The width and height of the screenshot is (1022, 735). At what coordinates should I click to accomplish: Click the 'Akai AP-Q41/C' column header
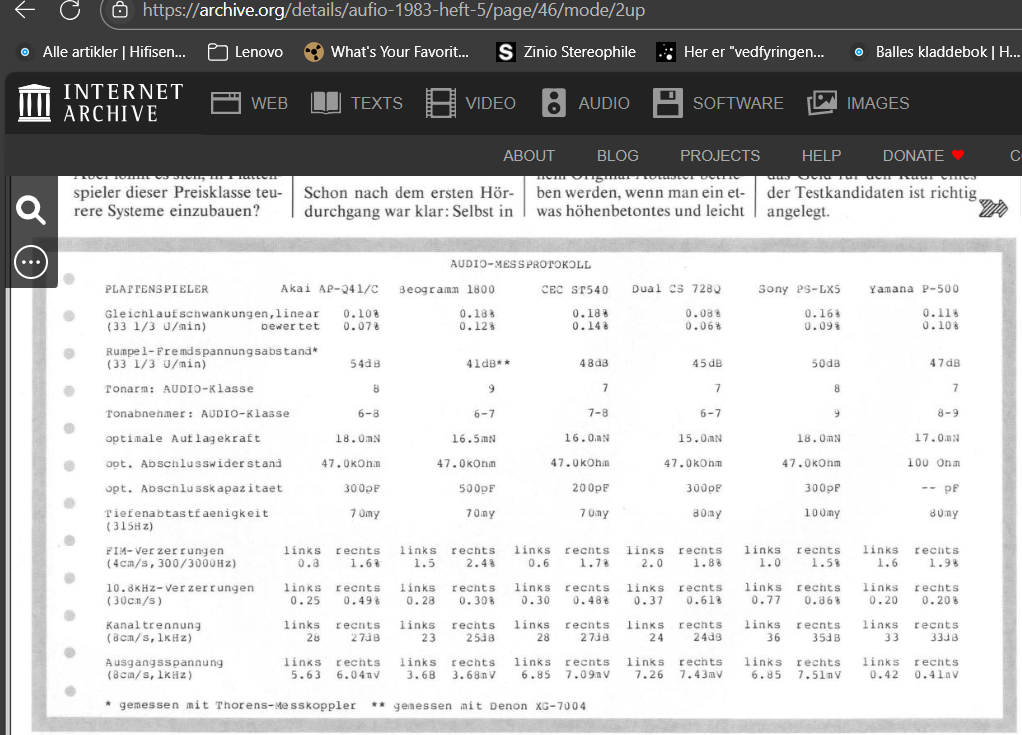point(329,289)
